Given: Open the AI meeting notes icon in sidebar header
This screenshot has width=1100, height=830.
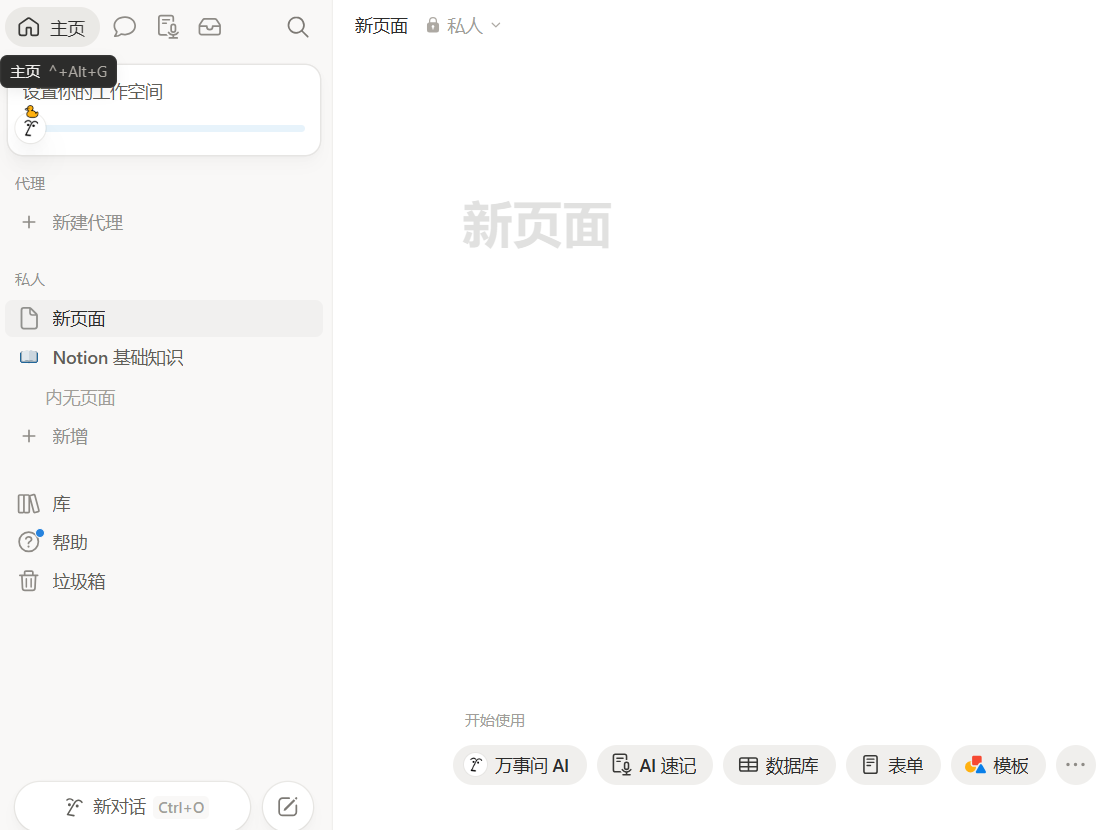Looking at the screenshot, I should point(167,27).
